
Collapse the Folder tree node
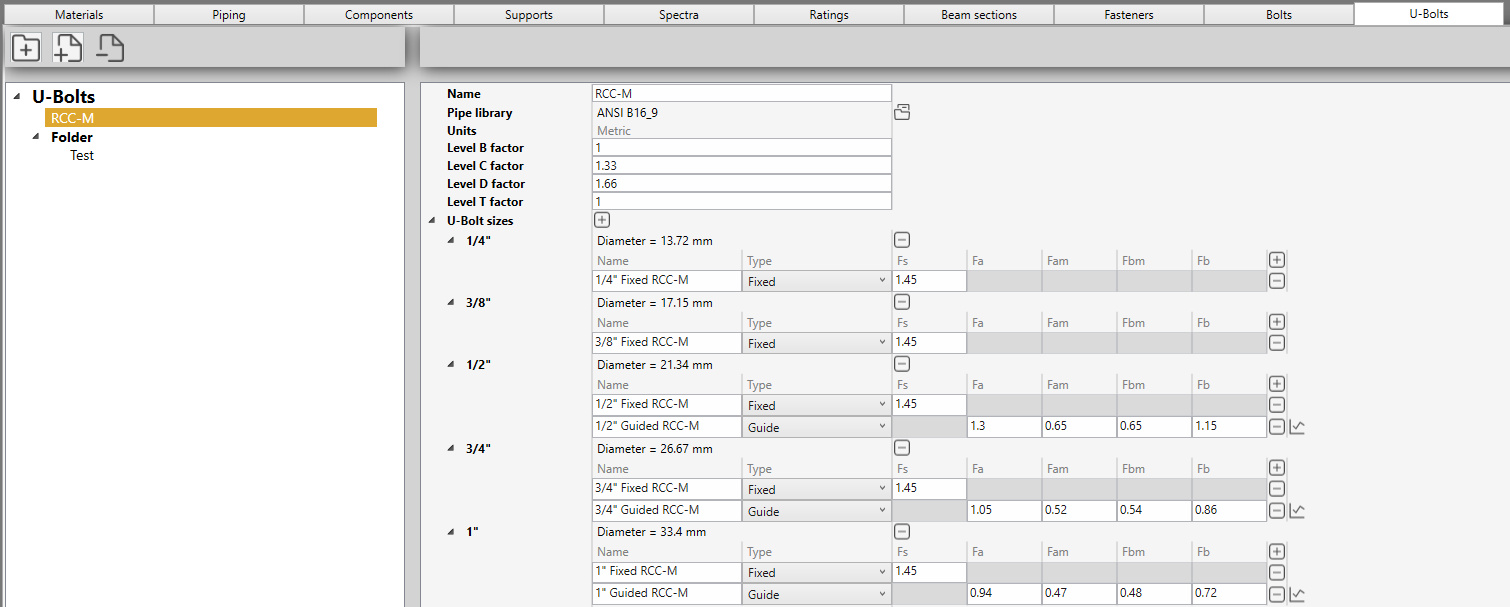pyautogui.click(x=37, y=137)
